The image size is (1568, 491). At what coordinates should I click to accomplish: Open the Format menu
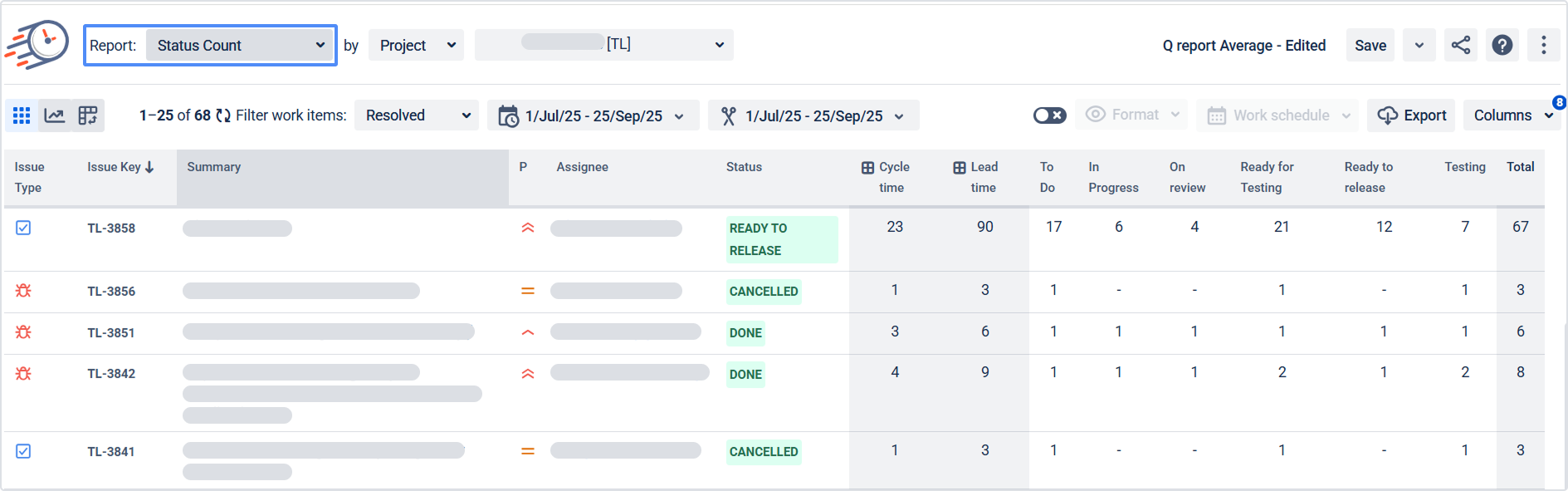(x=1131, y=115)
